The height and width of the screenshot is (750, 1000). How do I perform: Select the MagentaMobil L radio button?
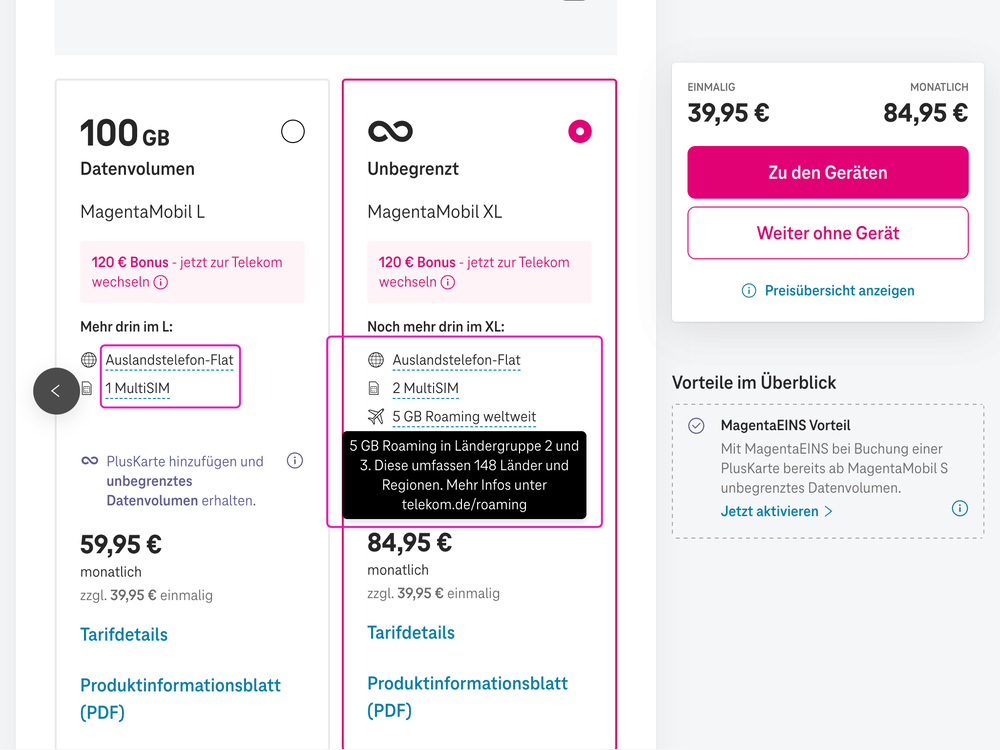click(292, 131)
